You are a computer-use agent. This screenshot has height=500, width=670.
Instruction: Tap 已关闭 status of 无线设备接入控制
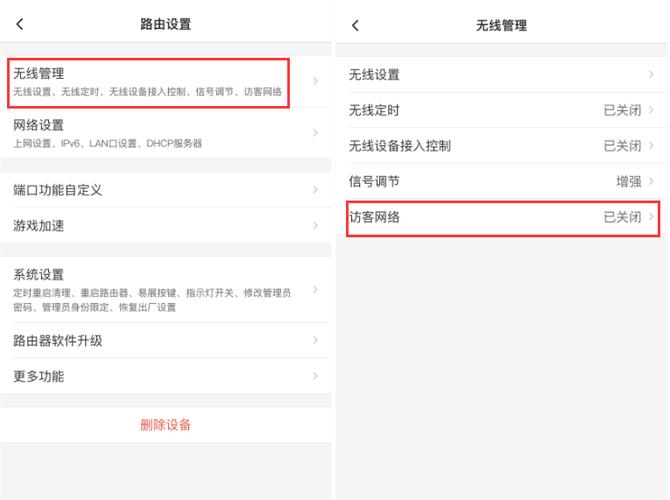(x=622, y=146)
